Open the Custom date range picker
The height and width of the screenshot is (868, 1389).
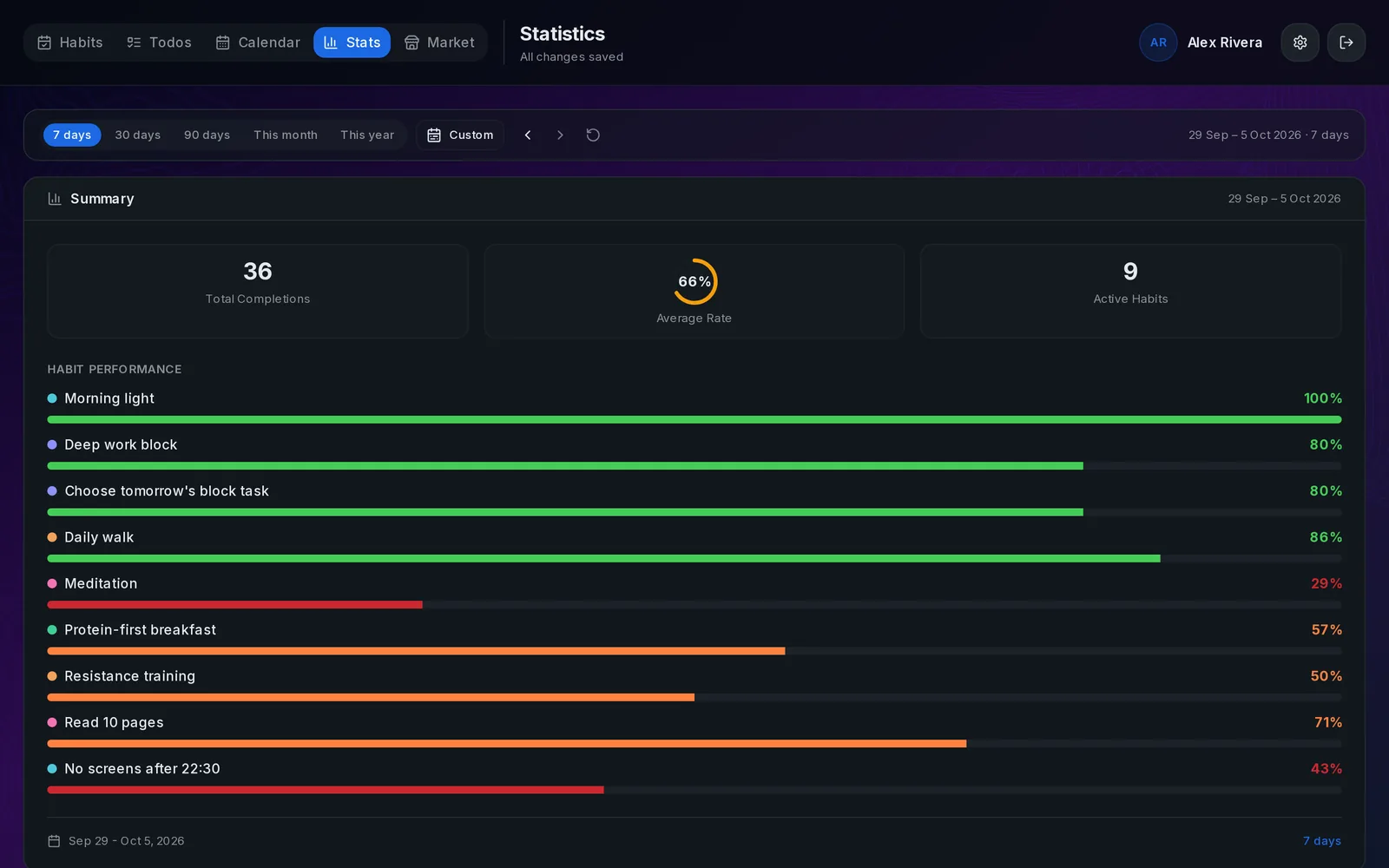click(x=460, y=135)
